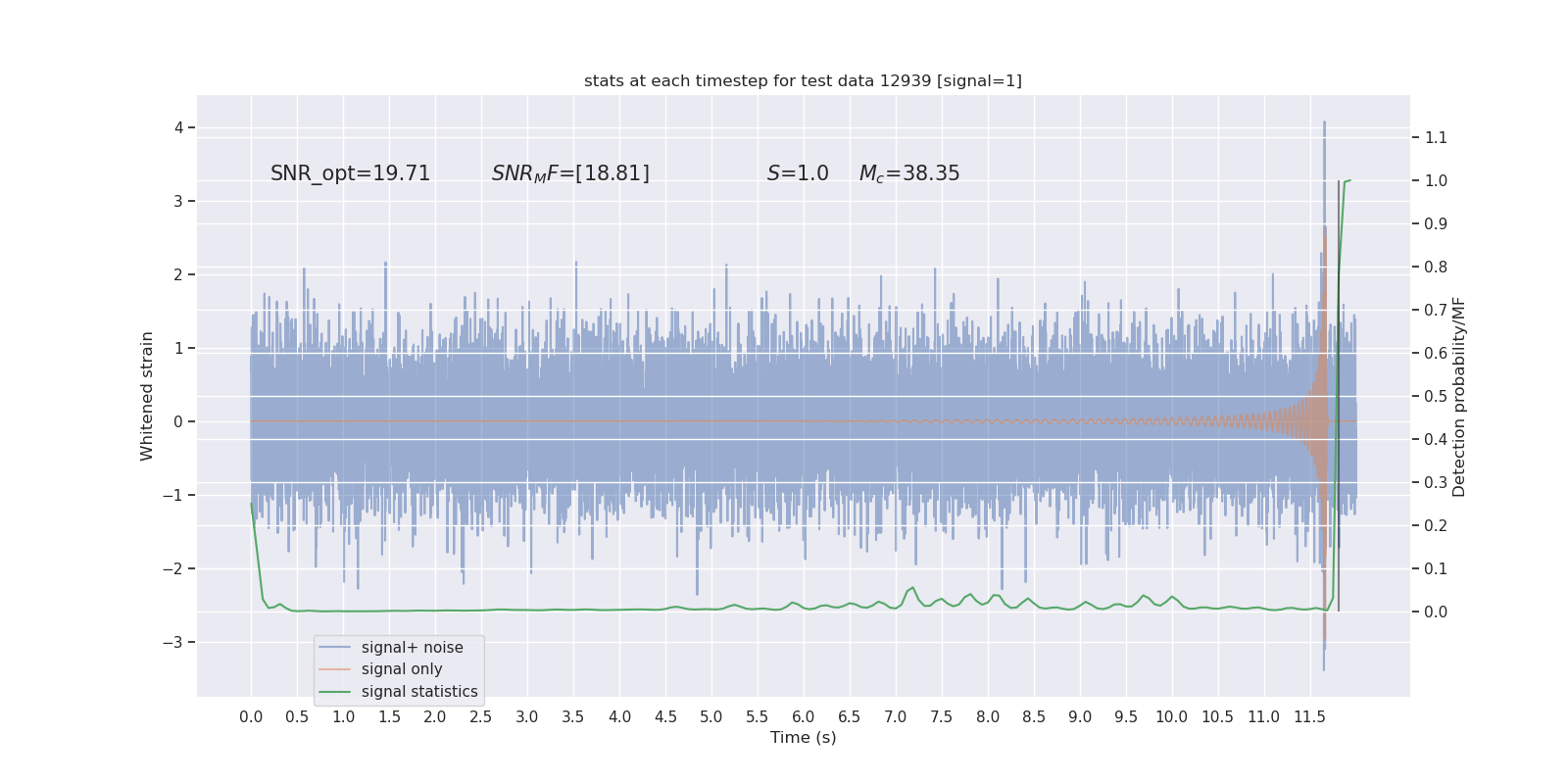Image resolution: width=1568 pixels, height=784 pixels.
Task: Click the plot title mentioning test data 12939
Action: click(x=803, y=80)
